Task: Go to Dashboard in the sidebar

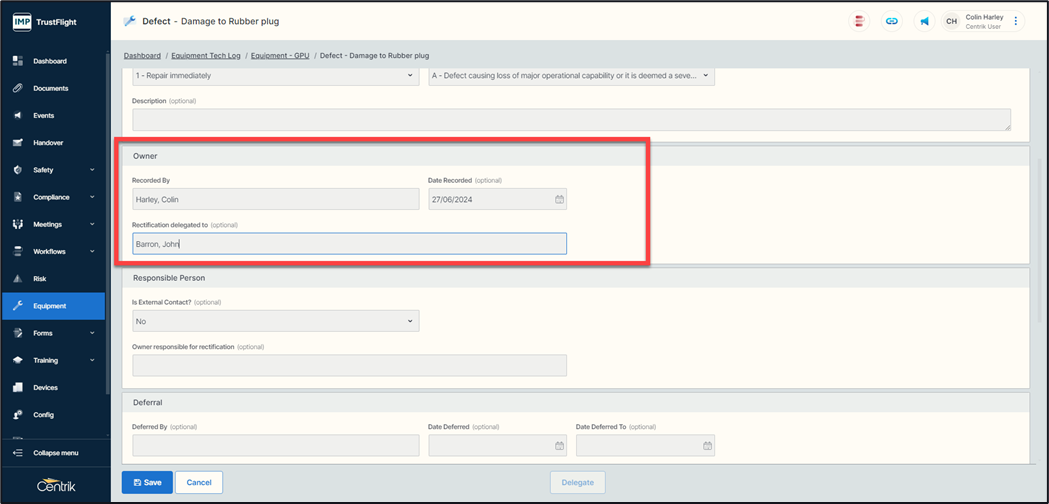Action: [50, 61]
